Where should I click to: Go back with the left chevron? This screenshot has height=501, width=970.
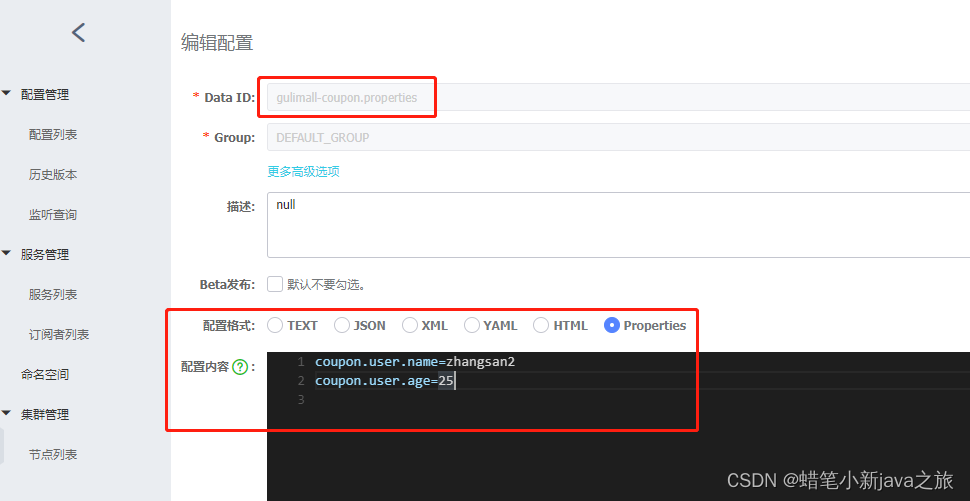79,32
